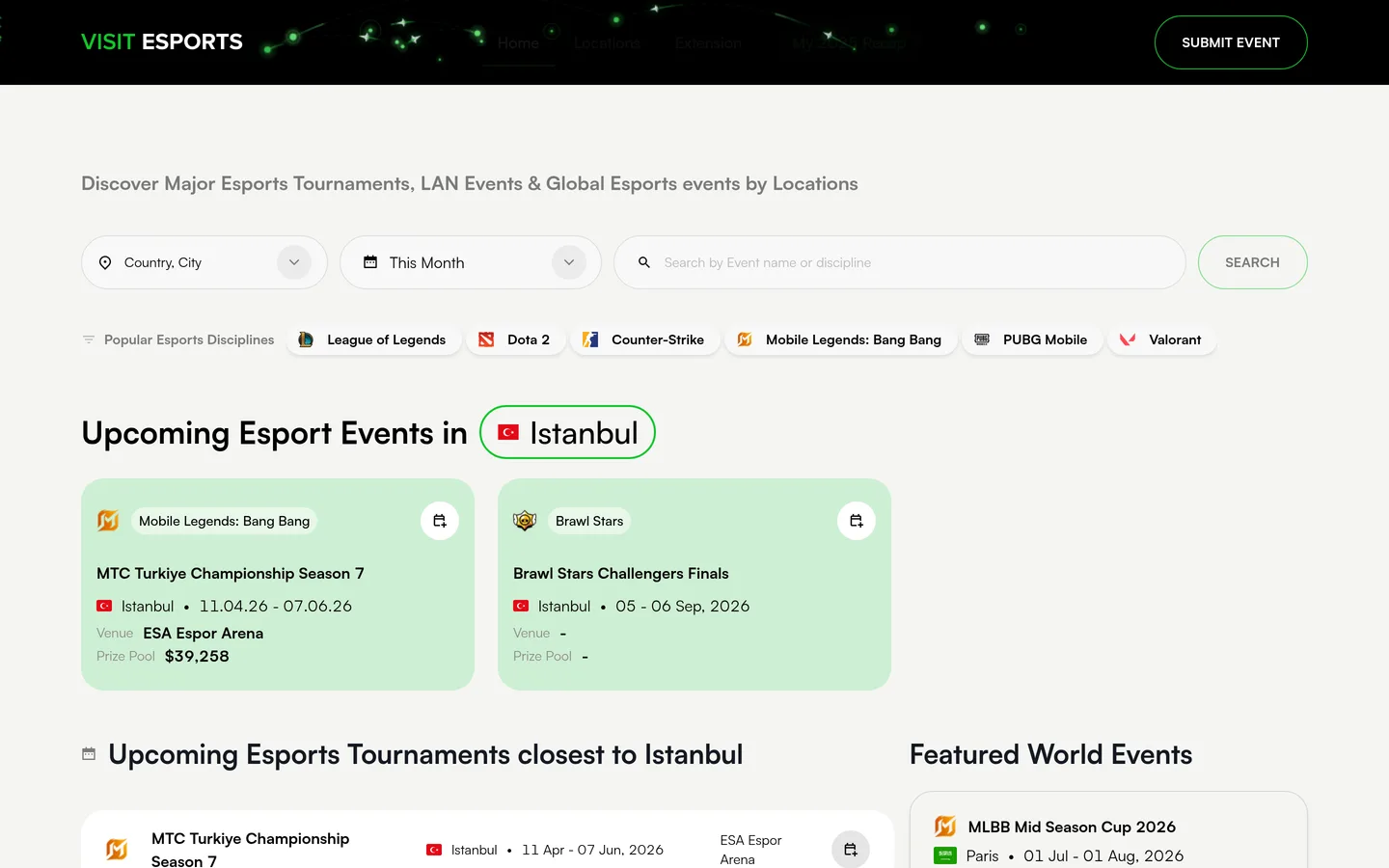Click the Valorant logo icon
This screenshot has height=868, width=1389.
coord(1128,339)
